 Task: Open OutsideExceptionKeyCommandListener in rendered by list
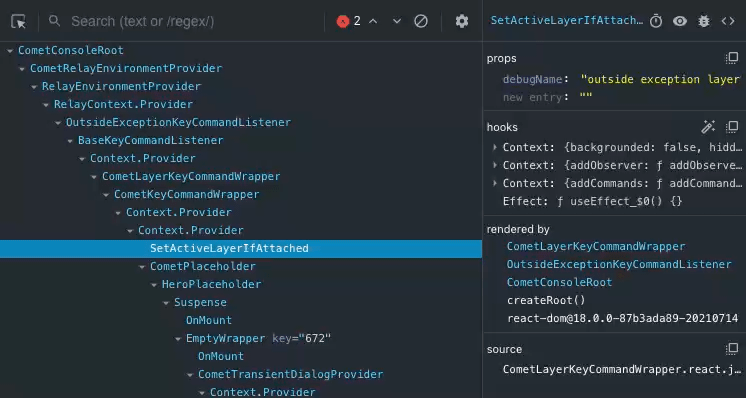click(x=619, y=264)
